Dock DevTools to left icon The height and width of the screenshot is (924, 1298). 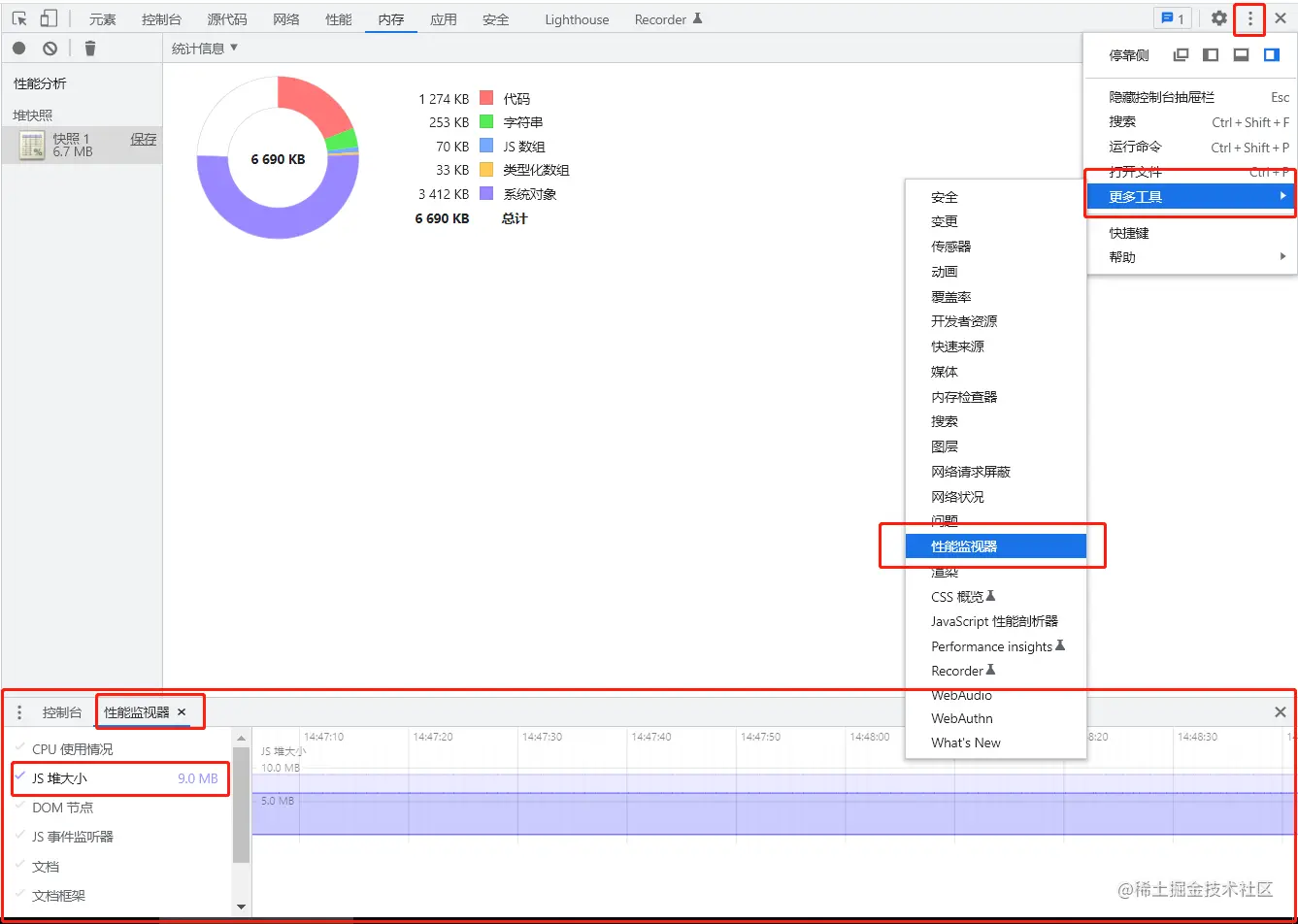[x=1211, y=55]
